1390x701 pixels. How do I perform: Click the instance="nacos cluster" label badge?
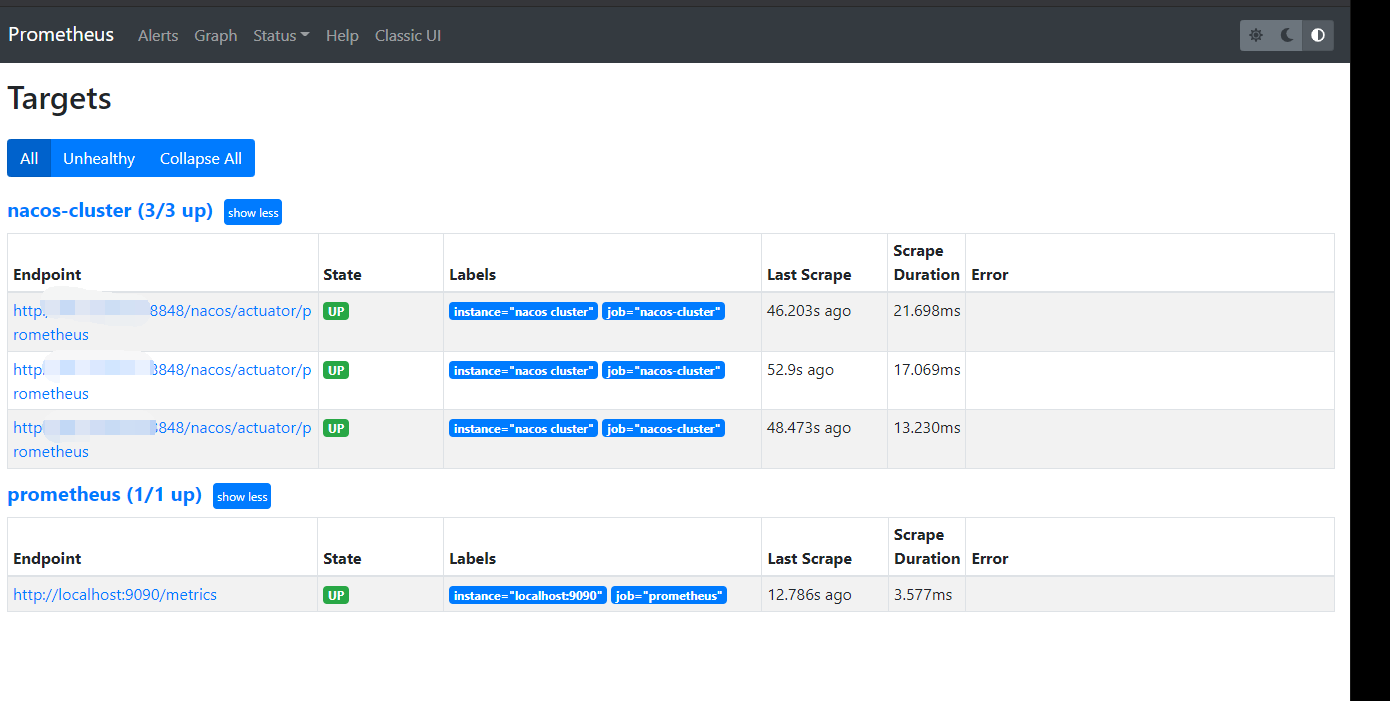522,311
